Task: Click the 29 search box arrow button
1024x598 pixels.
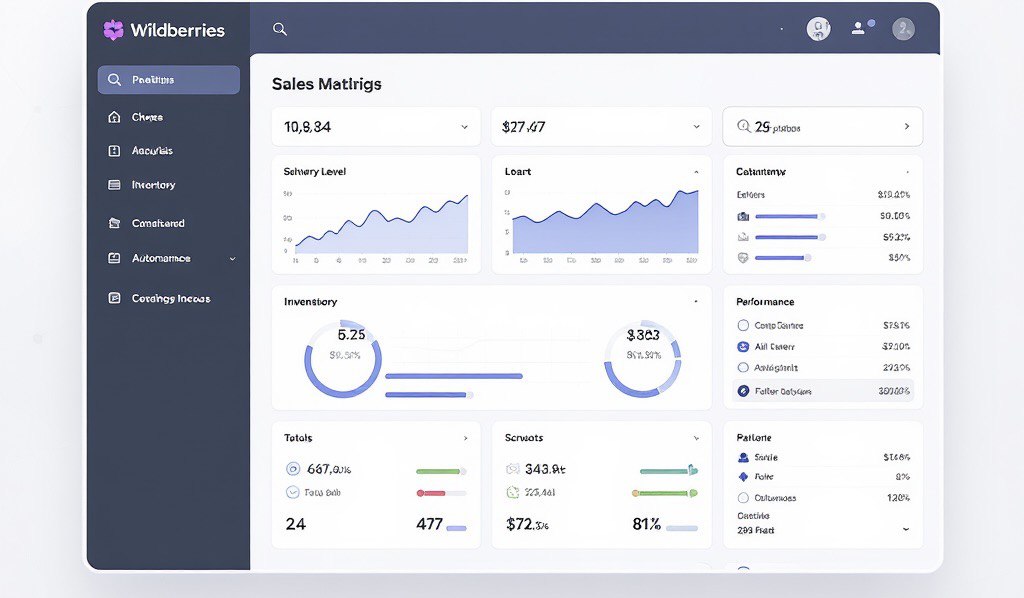Action: click(906, 127)
